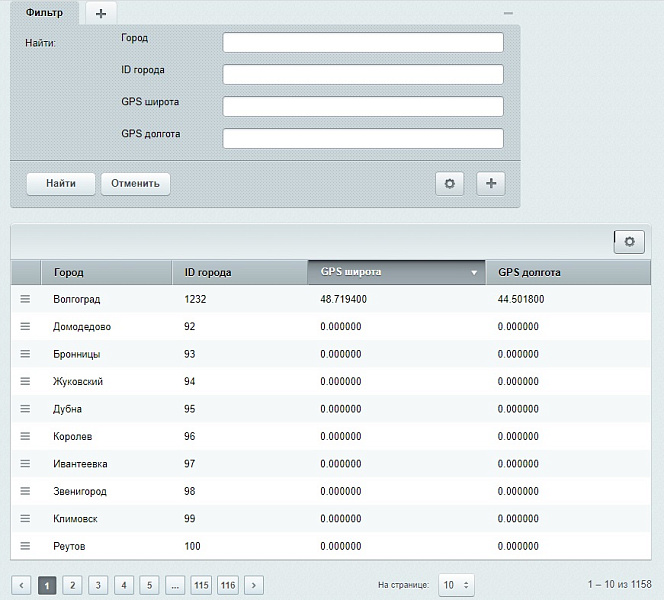664x600 pixels.
Task: Open row menu for Волгоград
Action: (26, 299)
